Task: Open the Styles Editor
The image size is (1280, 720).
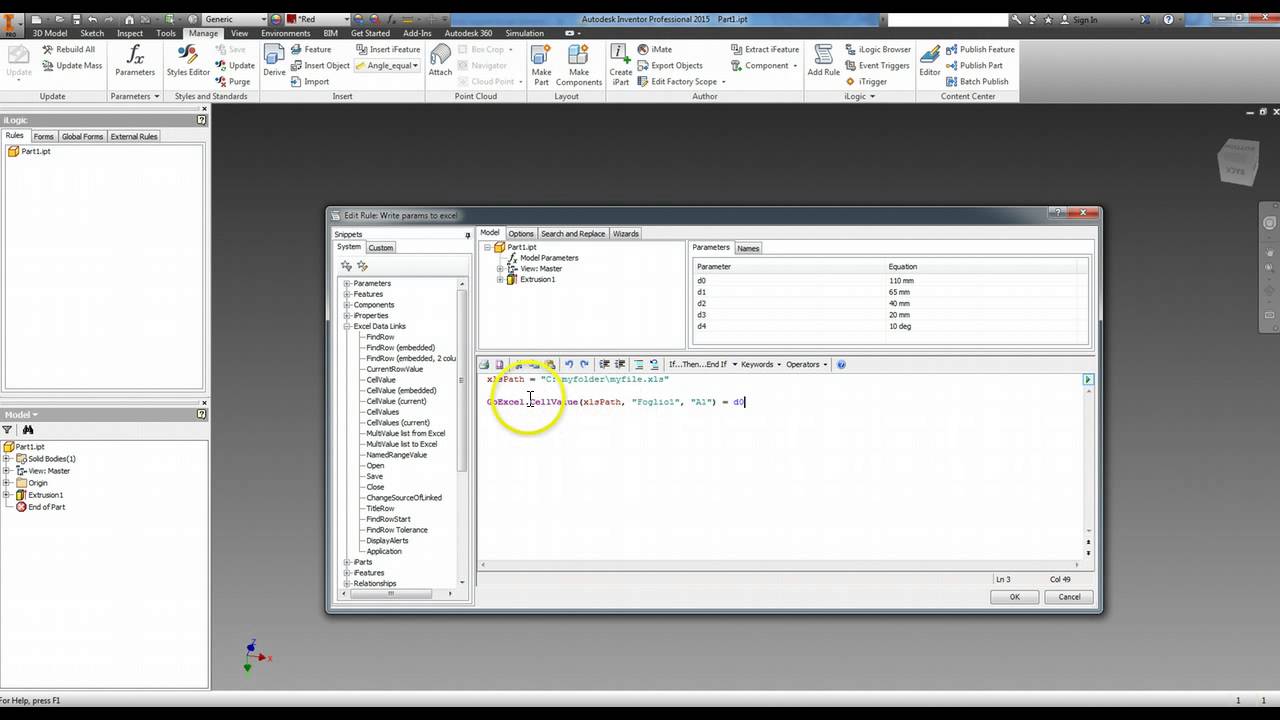Action: [x=188, y=60]
